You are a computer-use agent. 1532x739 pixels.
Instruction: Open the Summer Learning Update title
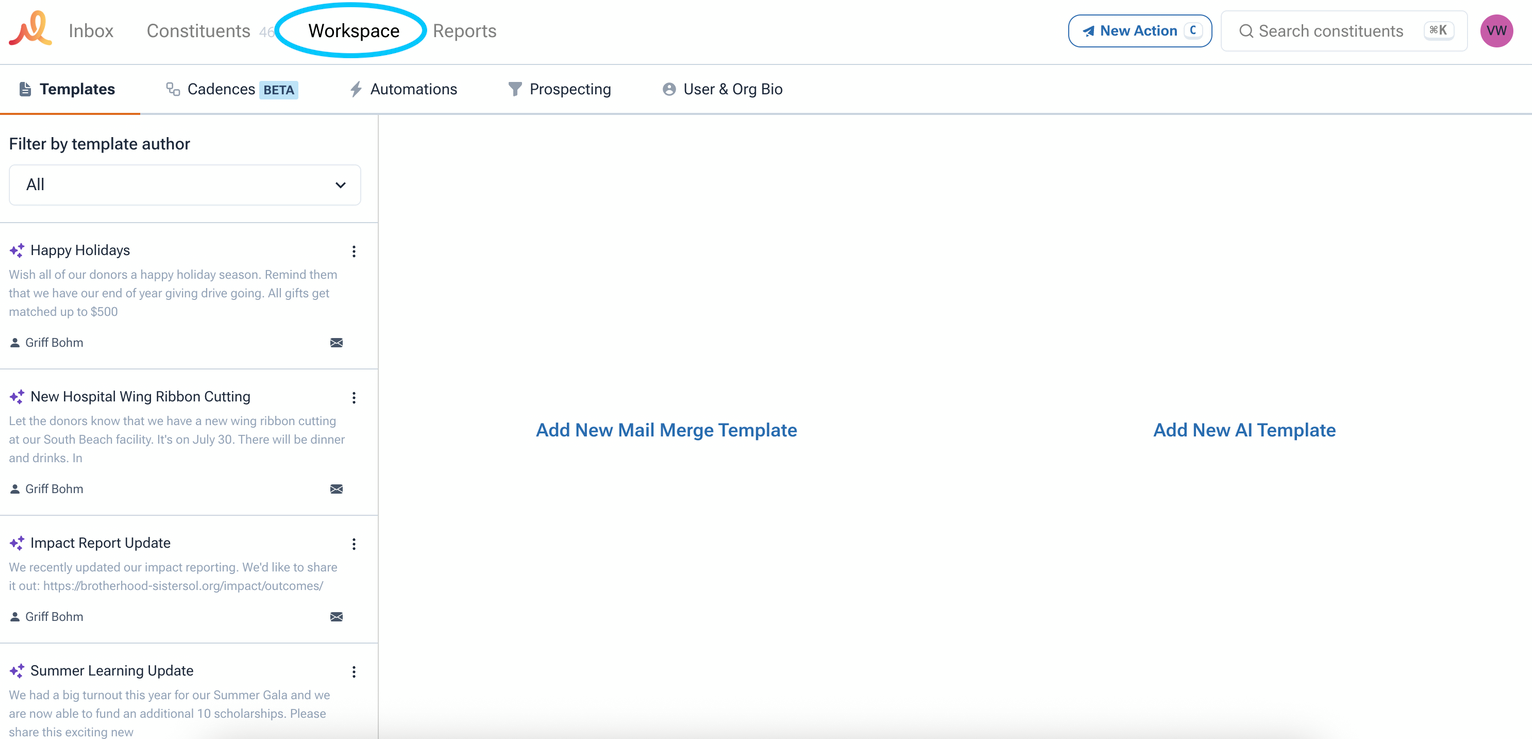[112, 671]
